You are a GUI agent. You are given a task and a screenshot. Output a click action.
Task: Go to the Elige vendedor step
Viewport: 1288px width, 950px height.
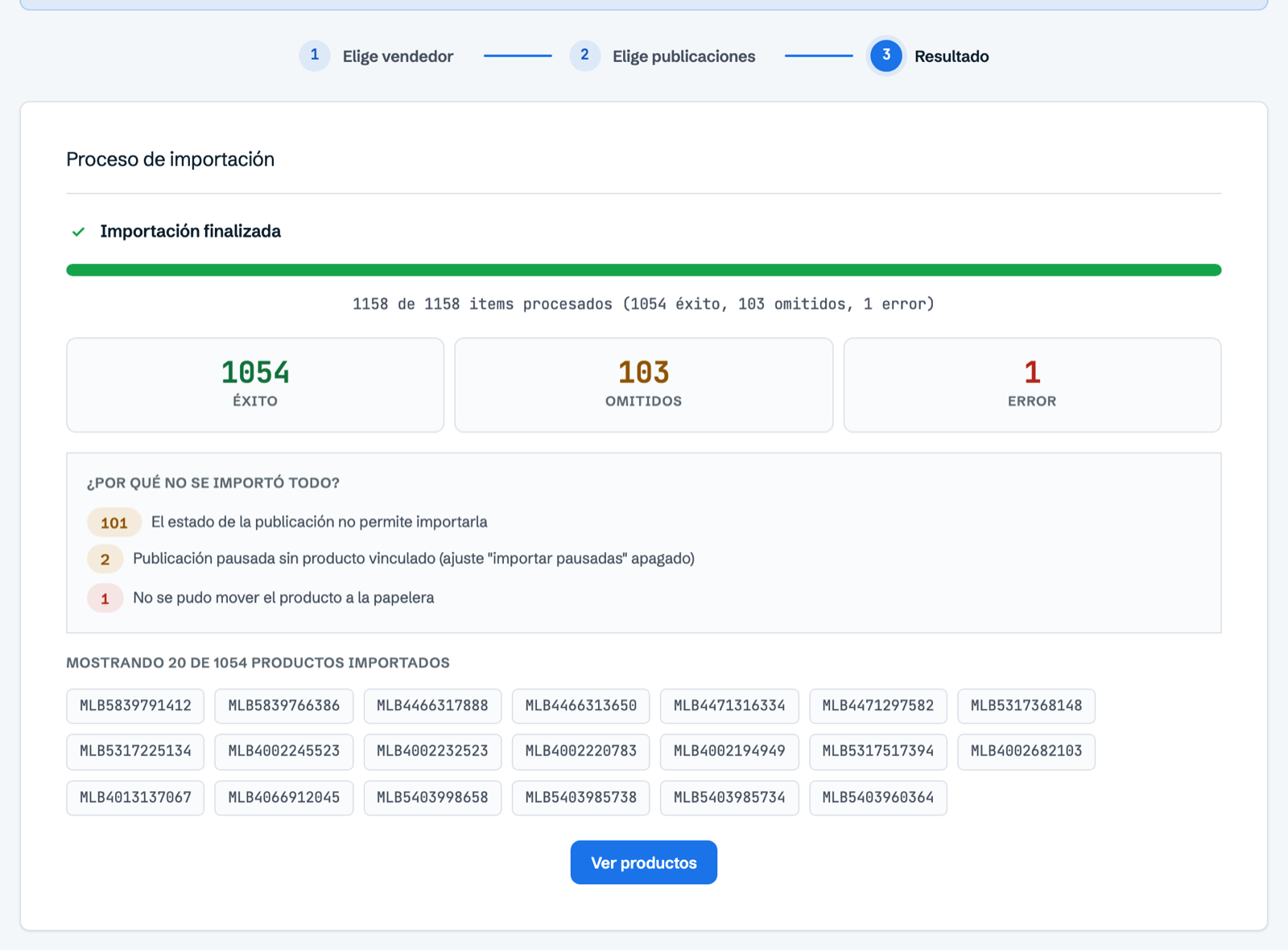tap(398, 56)
